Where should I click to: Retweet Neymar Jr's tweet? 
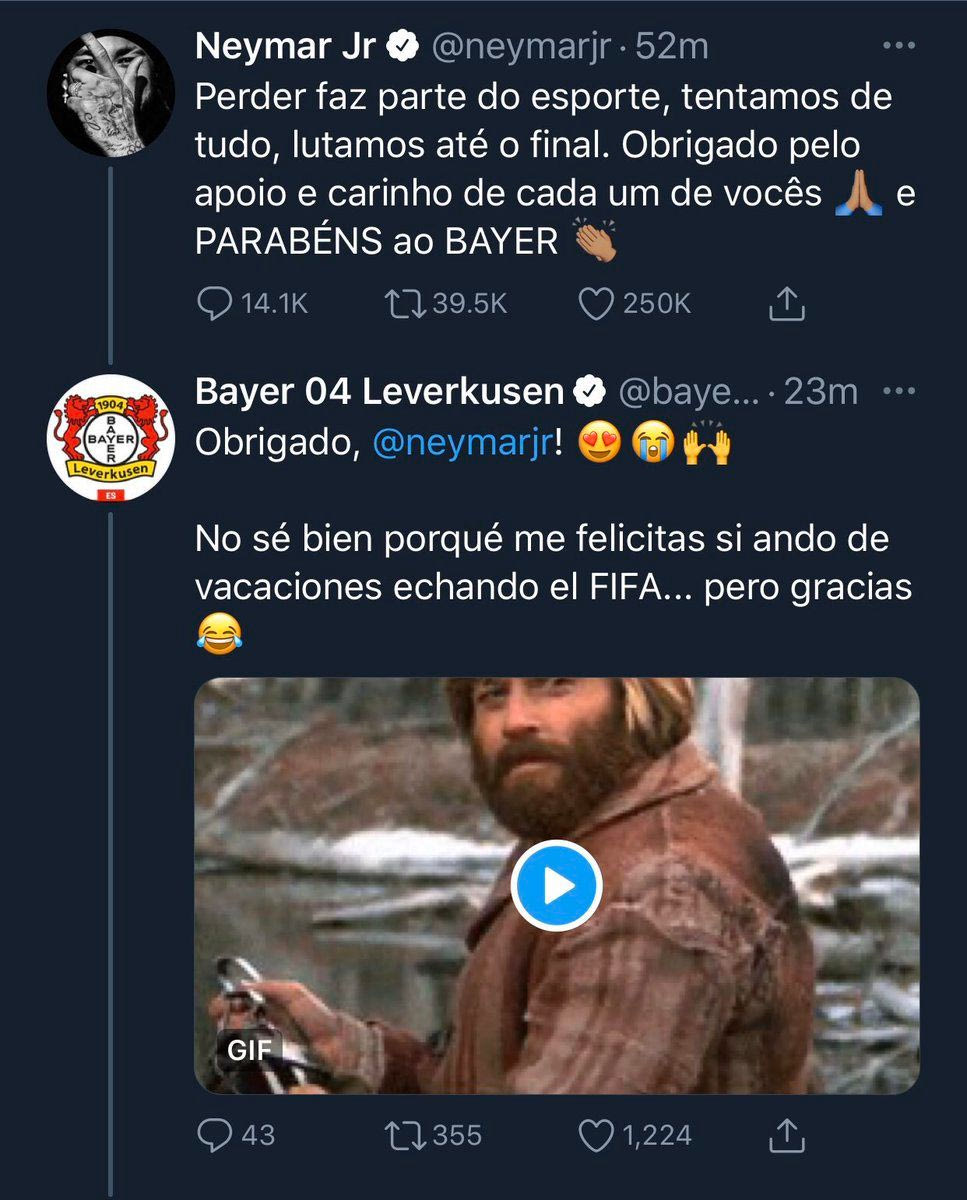click(405, 304)
